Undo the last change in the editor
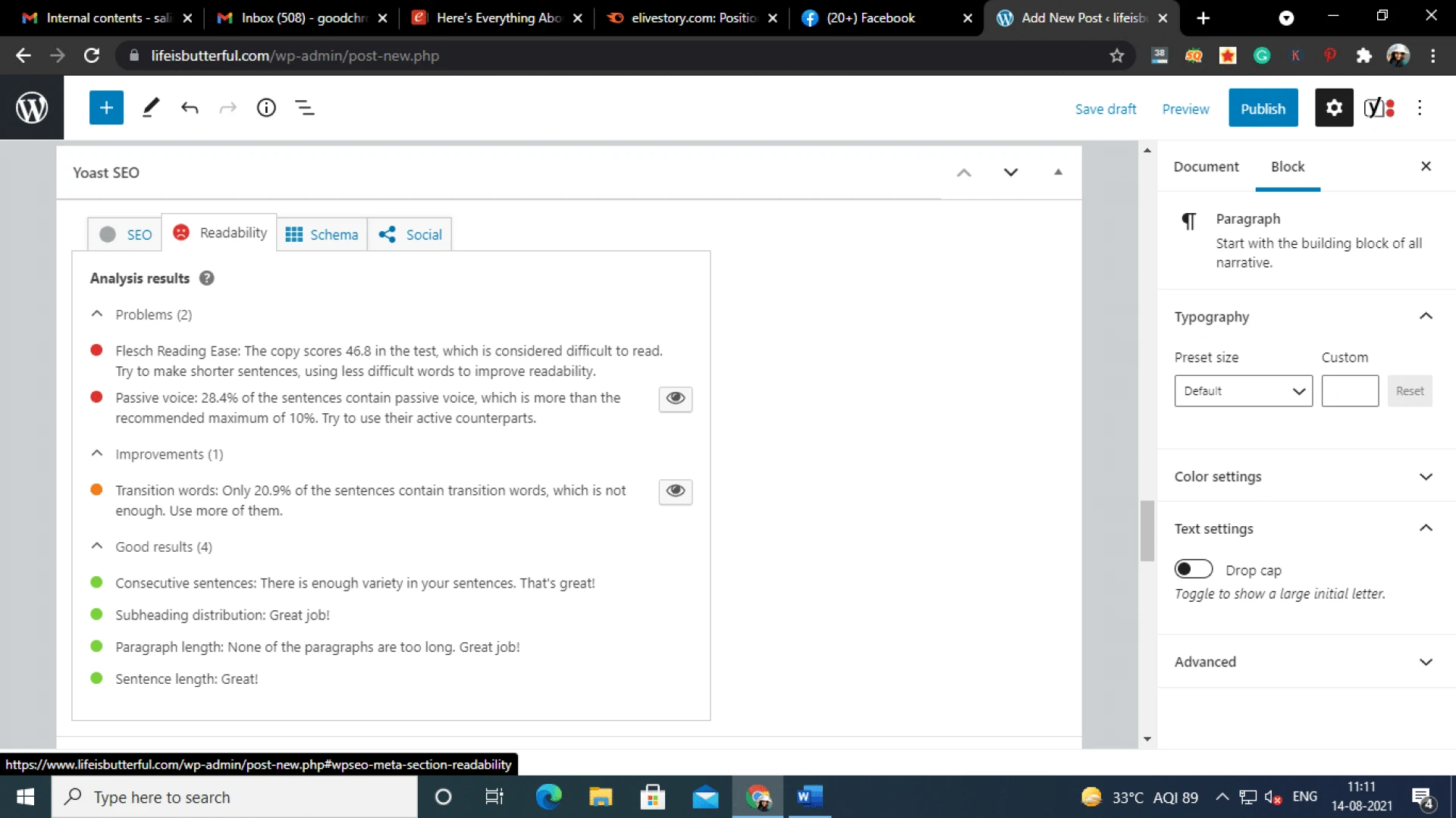 (x=190, y=108)
